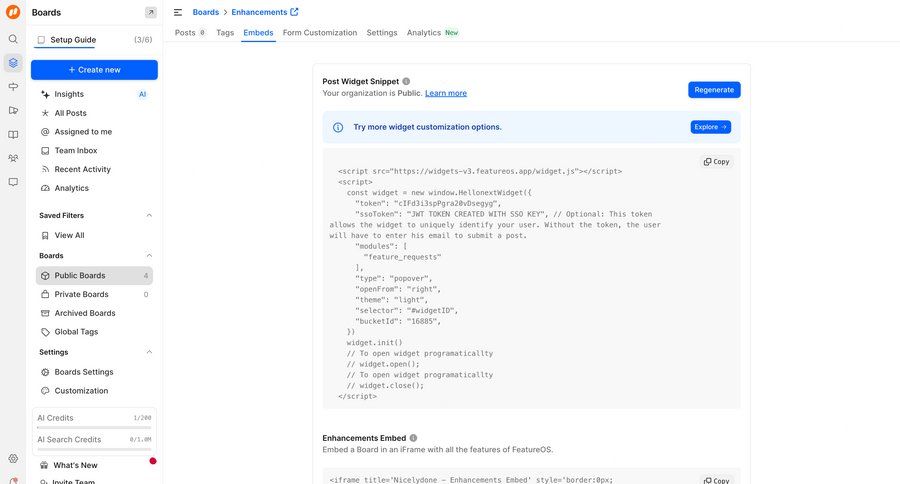Viewport: 900px width, 484px height.
Task: Go to Boards breadcrumb link
Action: [x=205, y=12]
